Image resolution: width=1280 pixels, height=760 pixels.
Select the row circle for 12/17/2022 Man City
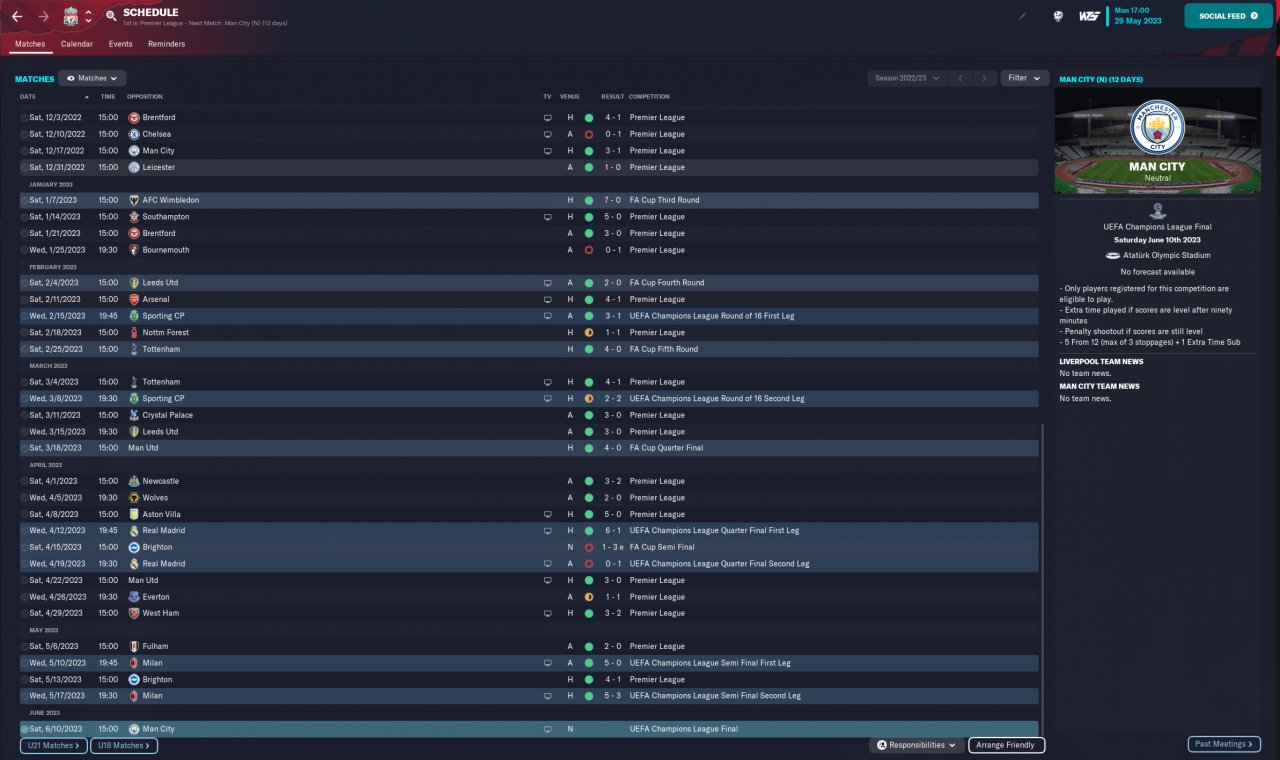pyautogui.click(x=24, y=150)
